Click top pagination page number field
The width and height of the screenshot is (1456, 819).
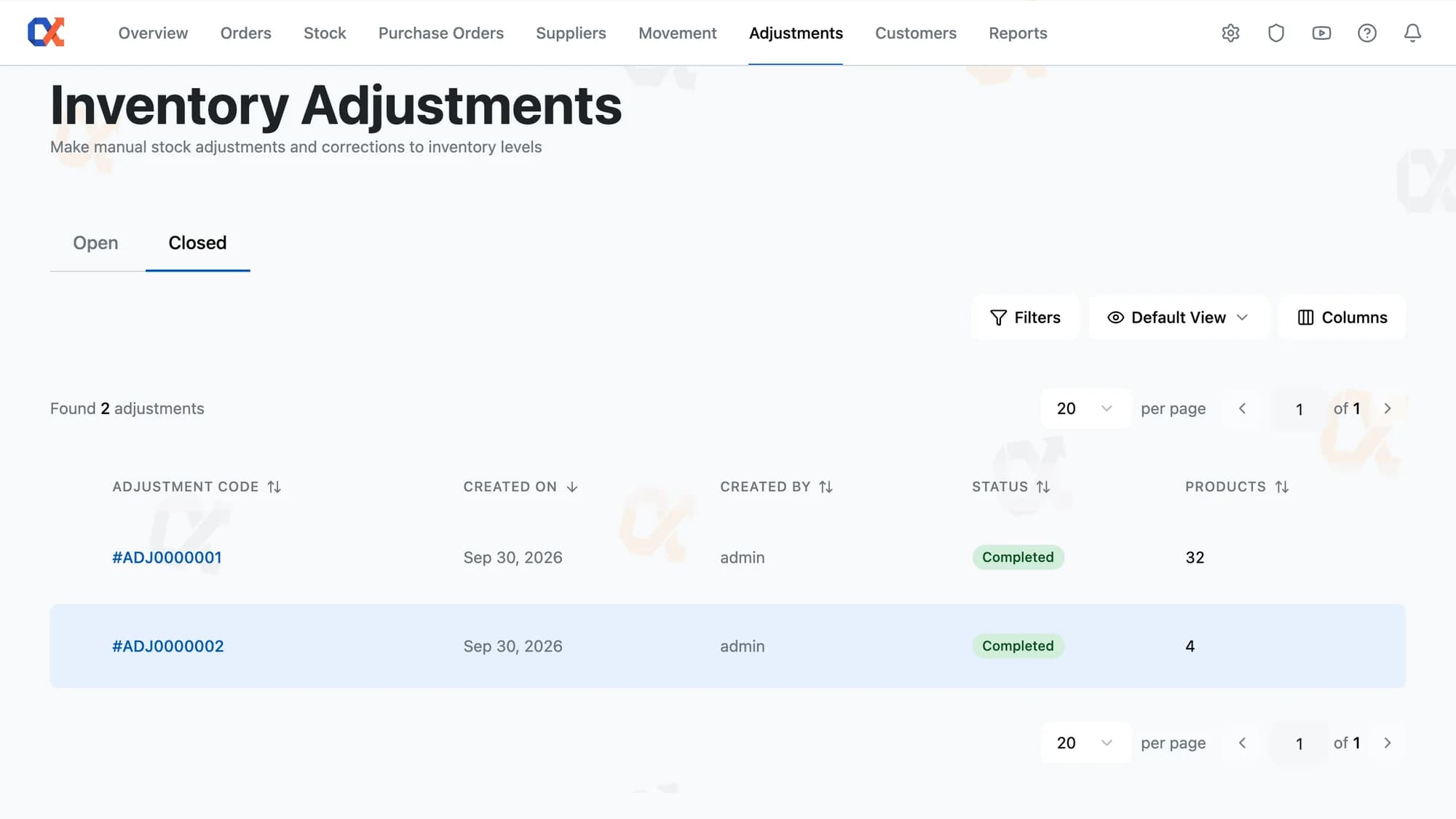tap(1299, 409)
